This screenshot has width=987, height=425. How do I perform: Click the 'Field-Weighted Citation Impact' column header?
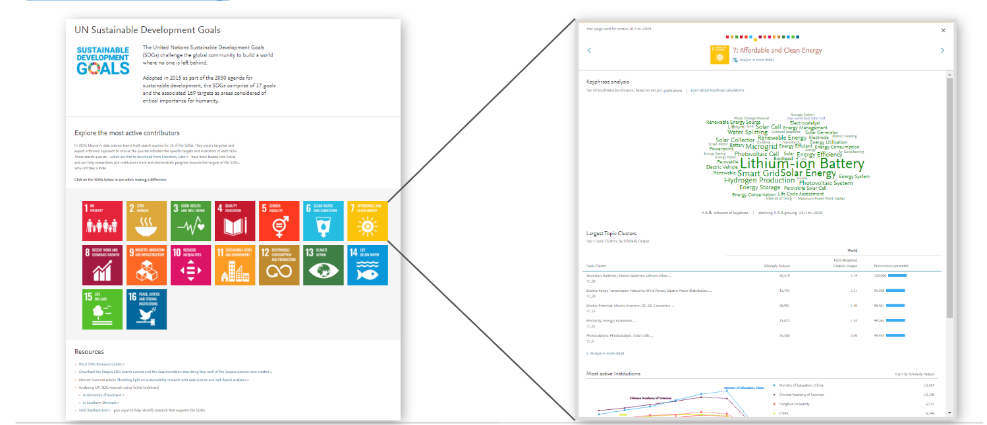845,263
